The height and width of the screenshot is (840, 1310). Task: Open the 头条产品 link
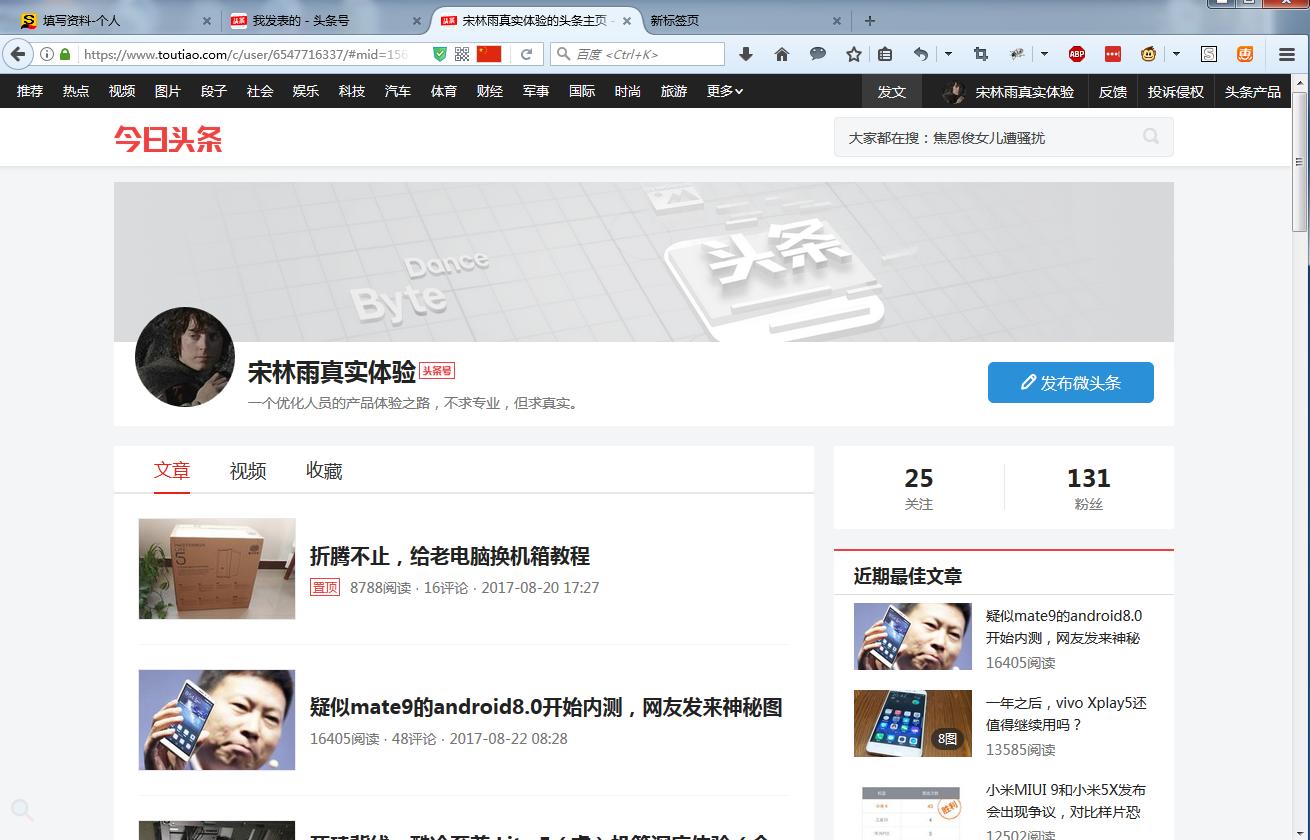pos(1253,91)
